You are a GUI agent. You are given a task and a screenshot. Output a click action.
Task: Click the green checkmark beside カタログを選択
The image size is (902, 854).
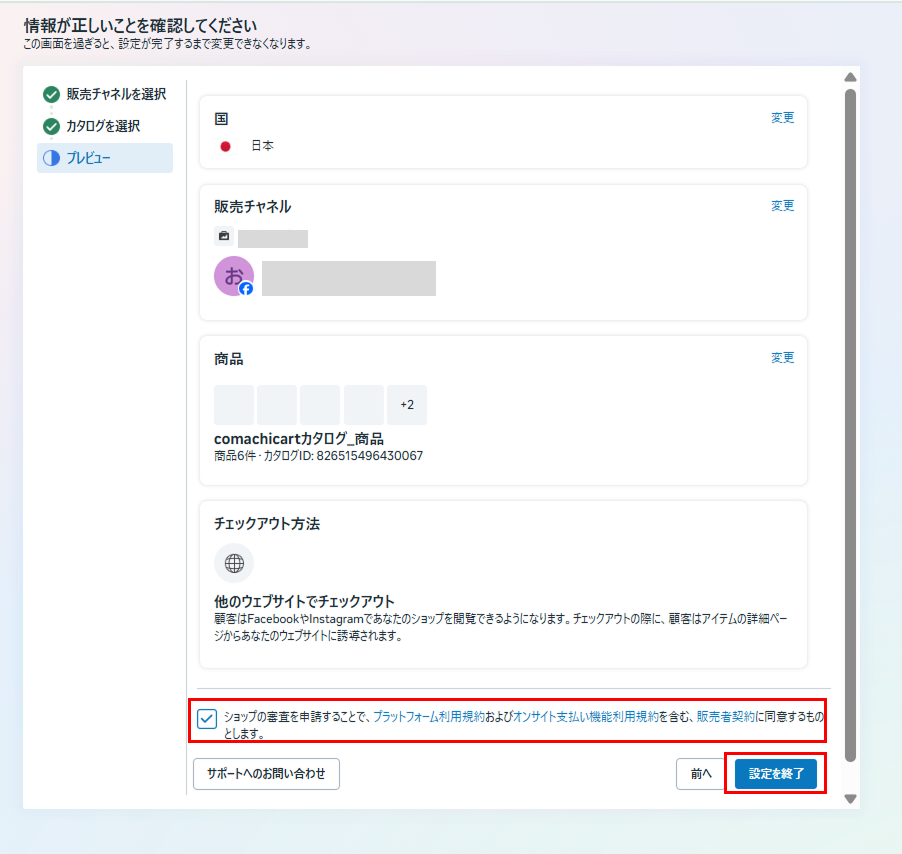coord(51,127)
